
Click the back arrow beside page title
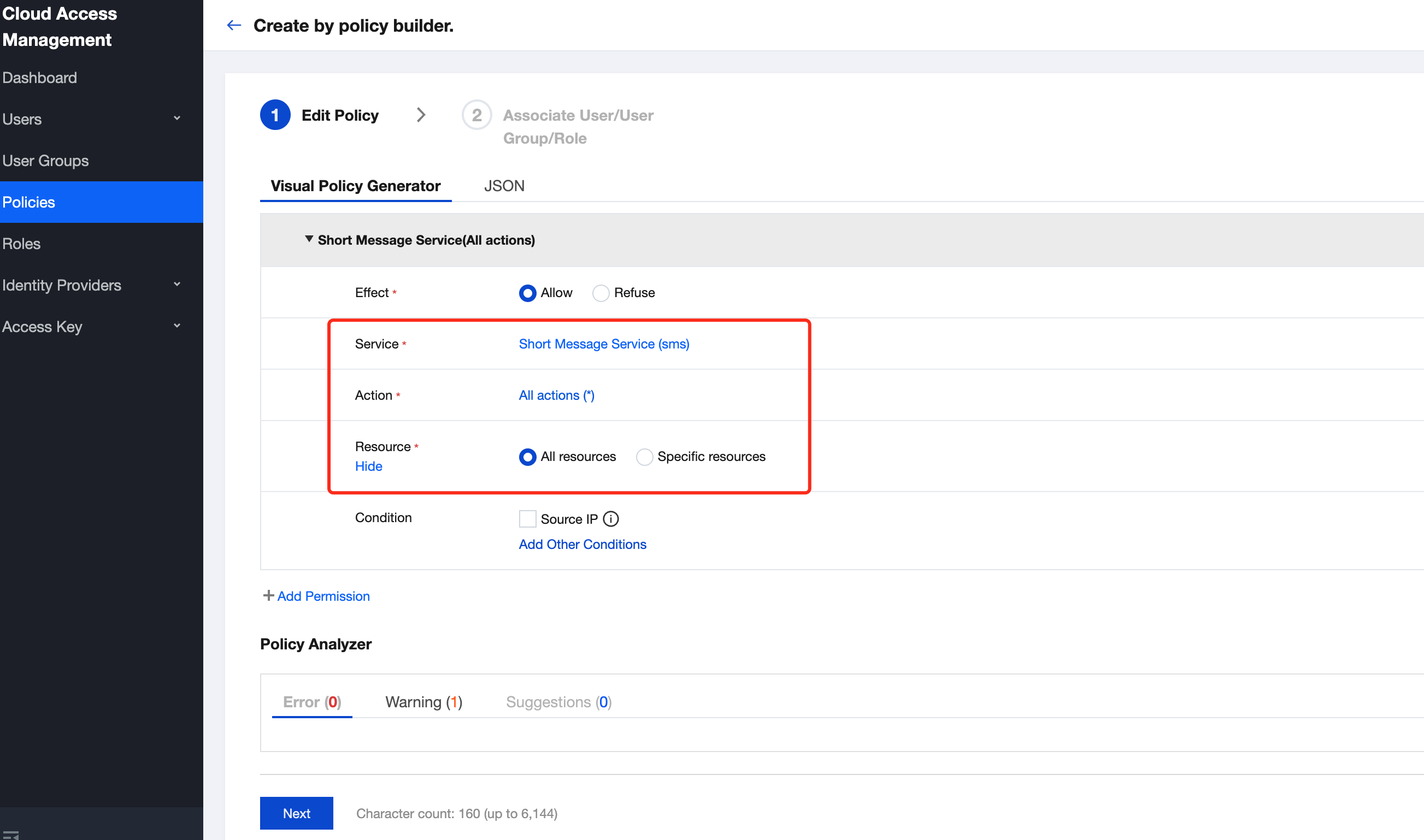pos(234,26)
